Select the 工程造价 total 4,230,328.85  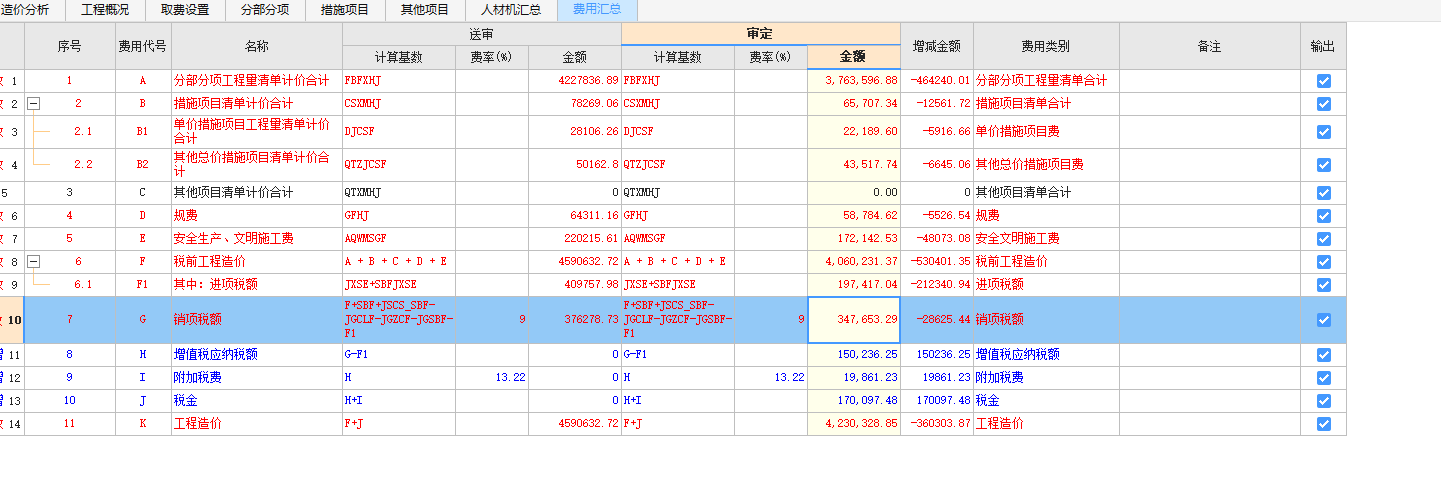[854, 424]
